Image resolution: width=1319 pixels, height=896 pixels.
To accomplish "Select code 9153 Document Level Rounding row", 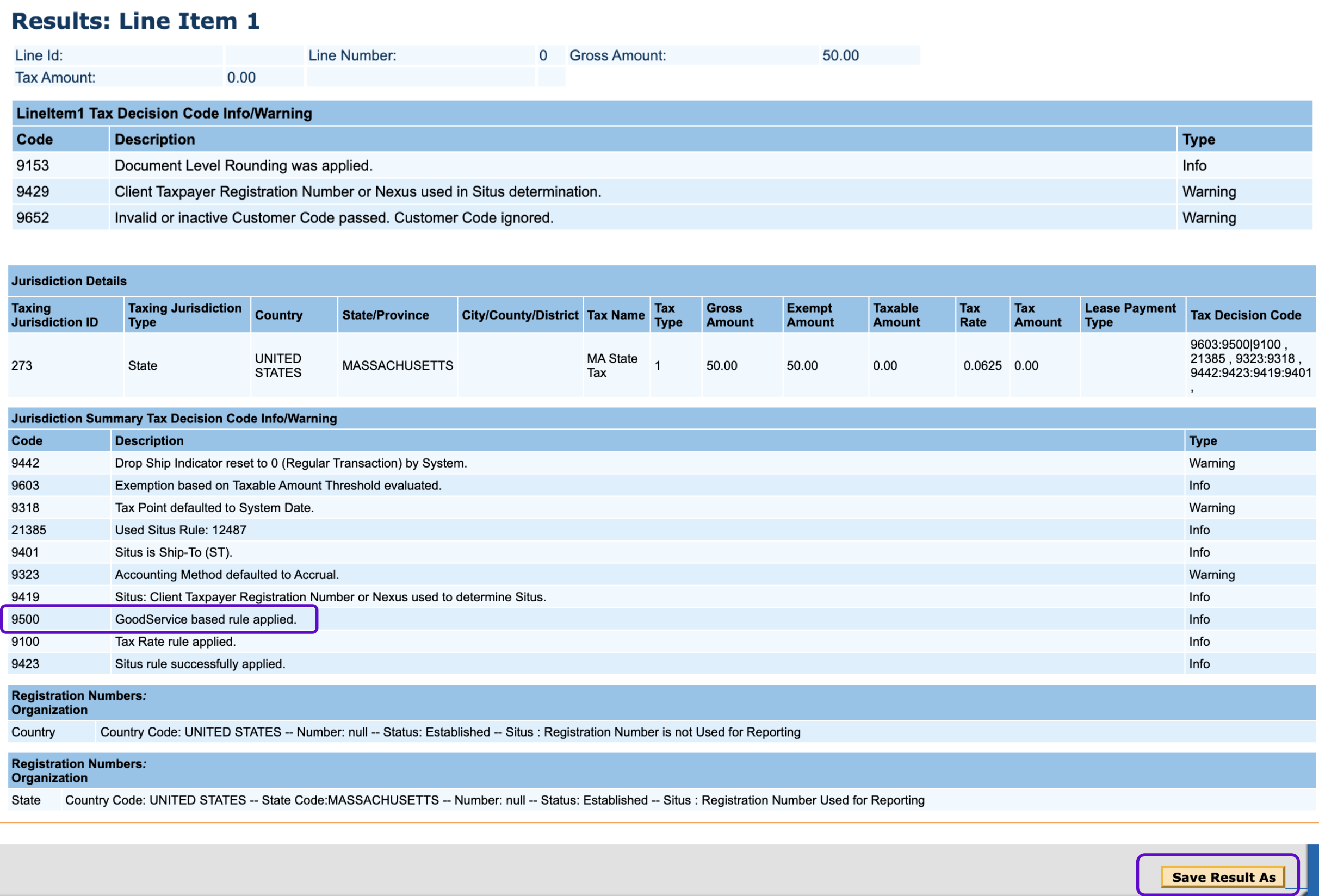I will 243,166.
